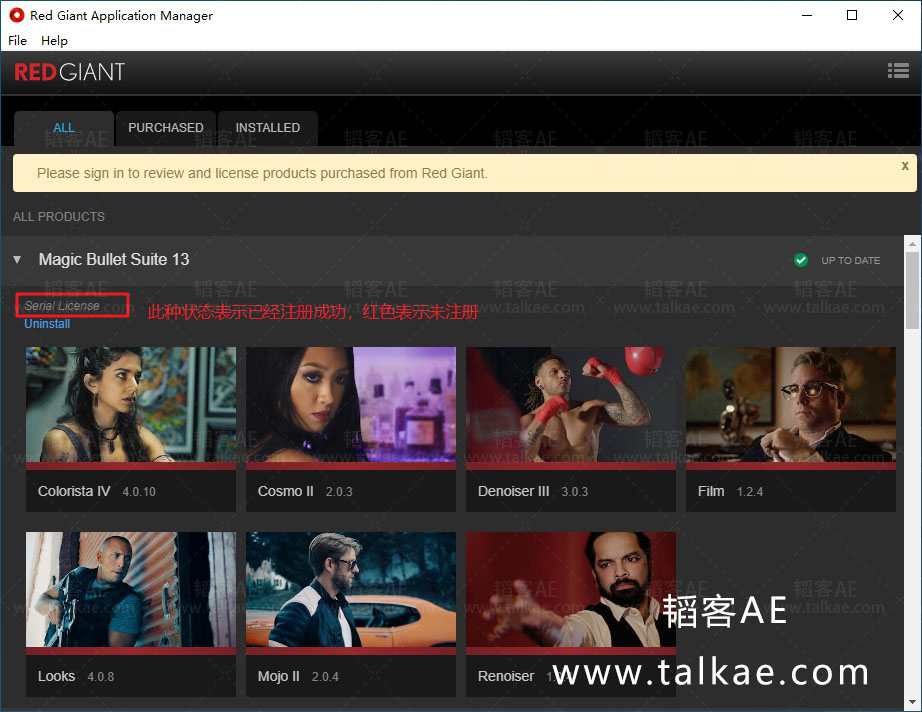This screenshot has height=712, width=922.
Task: Click the UP TO DATE status text
Action: [850, 260]
